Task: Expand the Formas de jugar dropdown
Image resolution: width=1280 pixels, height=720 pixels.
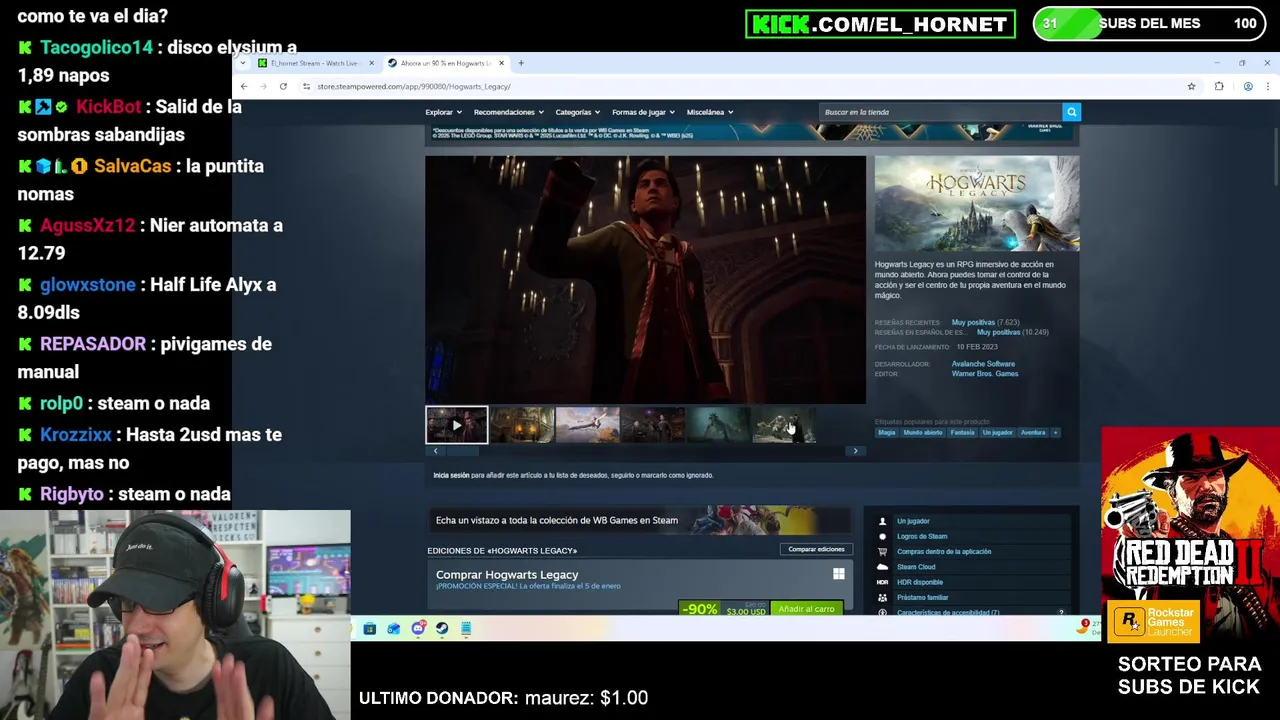Action: pos(643,112)
